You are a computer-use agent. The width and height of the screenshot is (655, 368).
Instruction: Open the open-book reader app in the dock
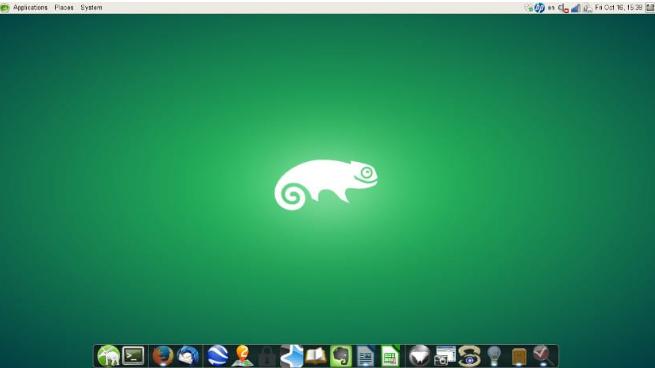pos(316,356)
